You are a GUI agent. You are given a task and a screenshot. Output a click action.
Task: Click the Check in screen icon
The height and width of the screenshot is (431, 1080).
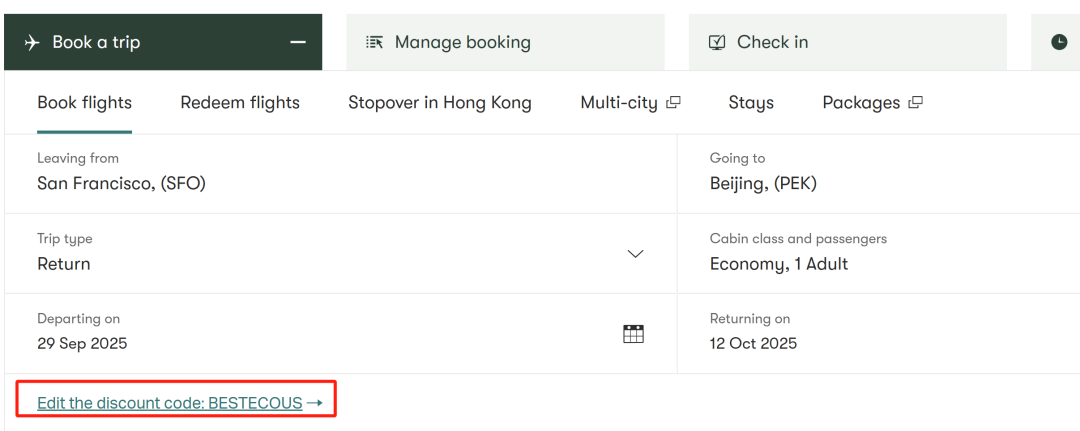click(x=717, y=42)
